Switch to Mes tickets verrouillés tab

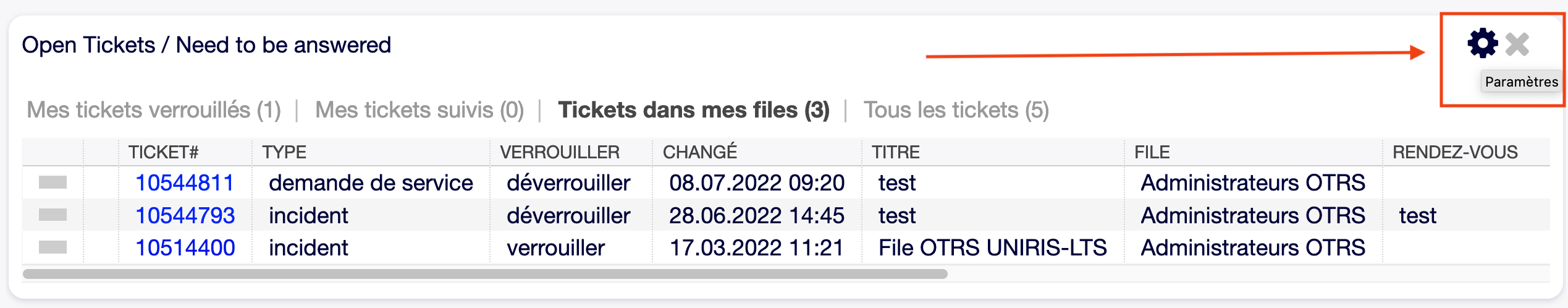tap(154, 110)
